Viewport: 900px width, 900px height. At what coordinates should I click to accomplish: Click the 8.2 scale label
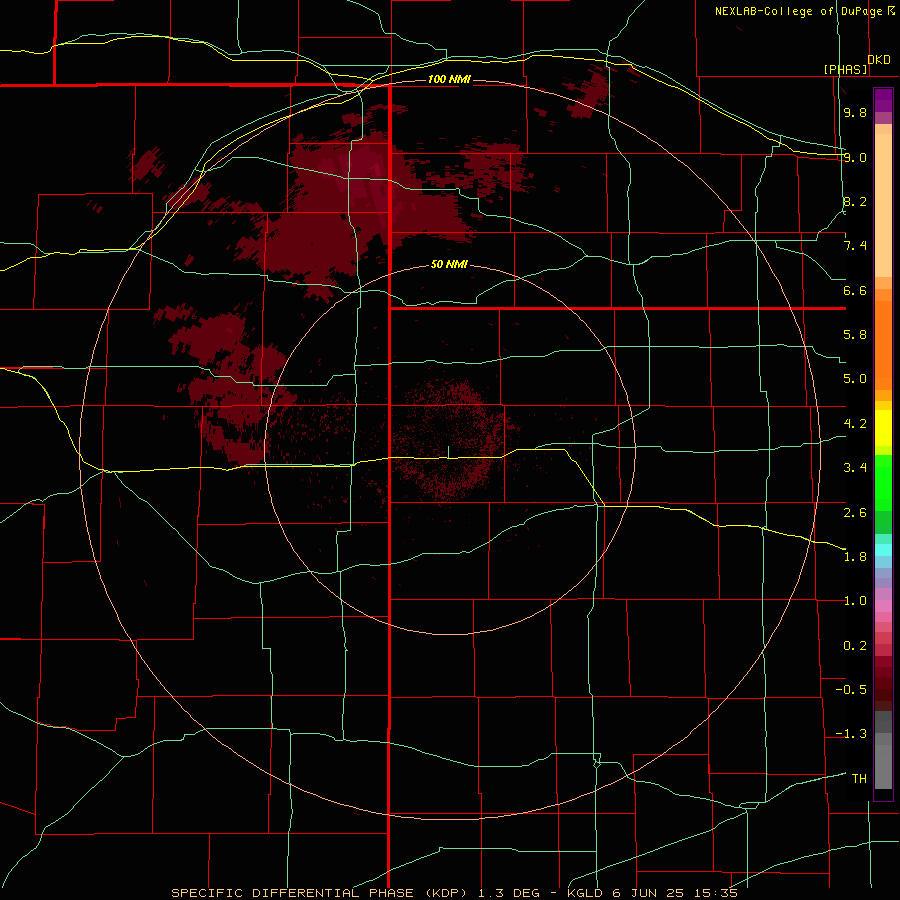click(855, 201)
